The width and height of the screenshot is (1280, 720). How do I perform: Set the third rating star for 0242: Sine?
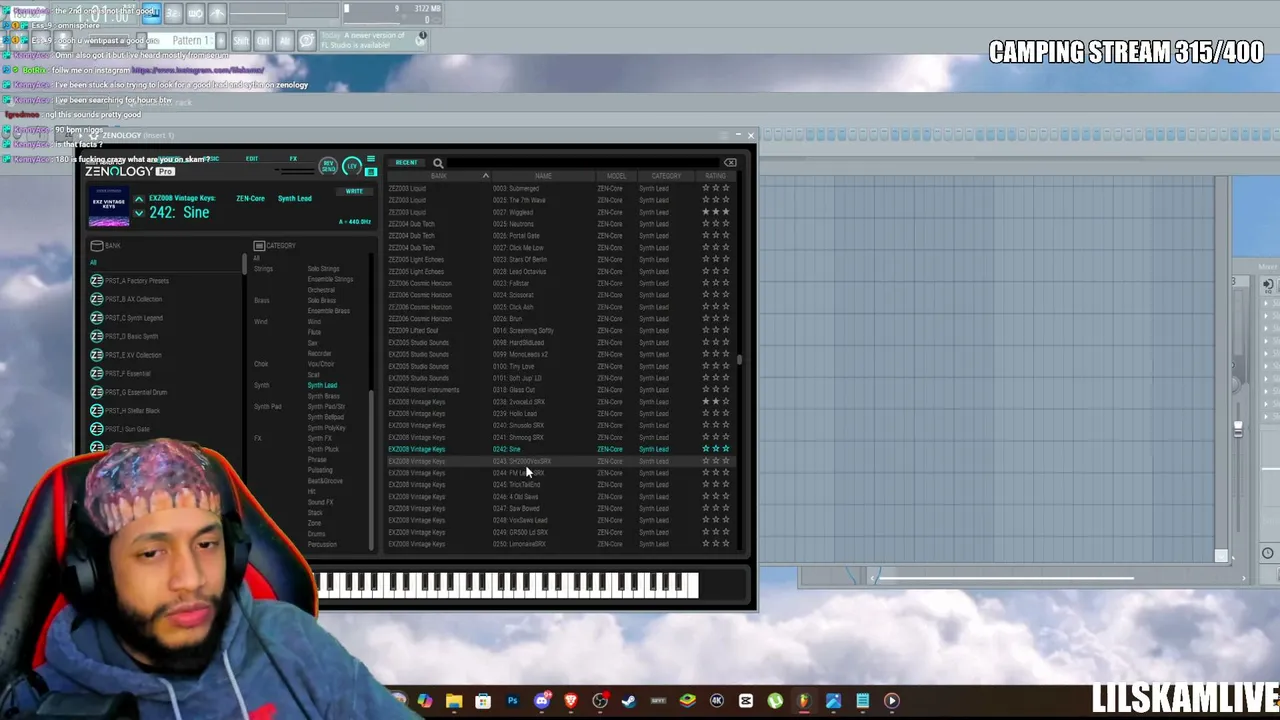pyautogui.click(x=725, y=449)
